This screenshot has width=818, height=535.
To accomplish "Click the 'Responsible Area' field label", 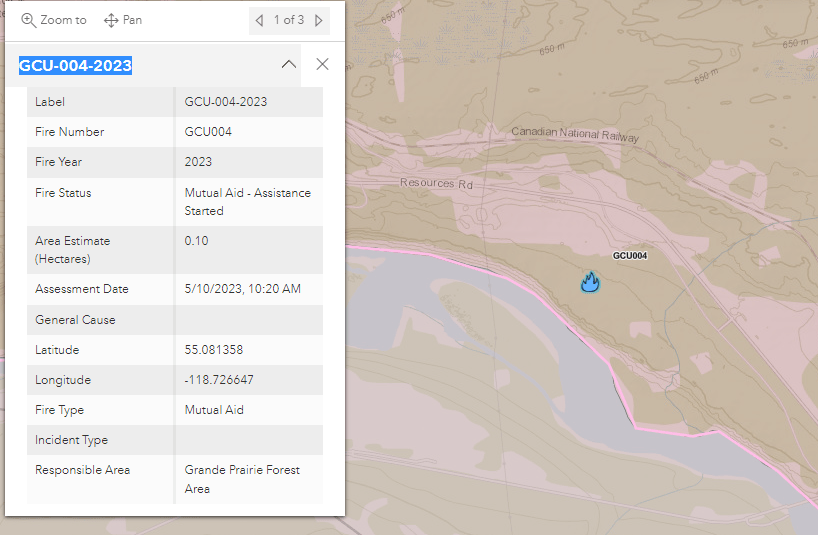I will click(x=82, y=470).
